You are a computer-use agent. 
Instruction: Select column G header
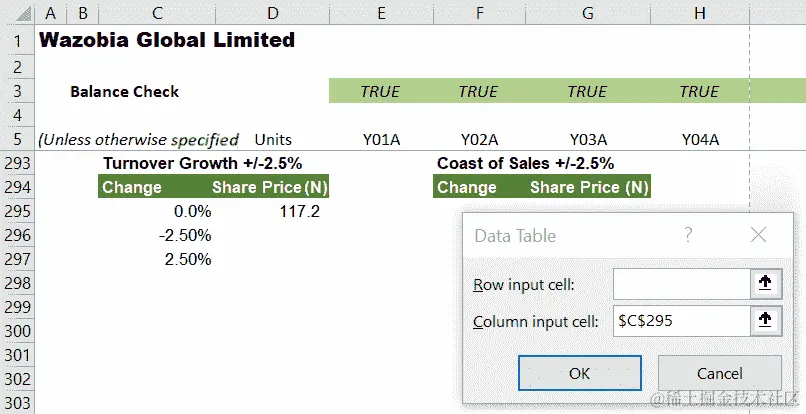pyautogui.click(x=587, y=13)
